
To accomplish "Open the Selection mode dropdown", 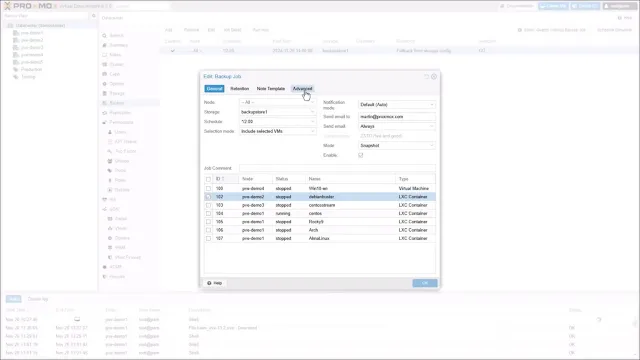I will pyautogui.click(x=278, y=131).
